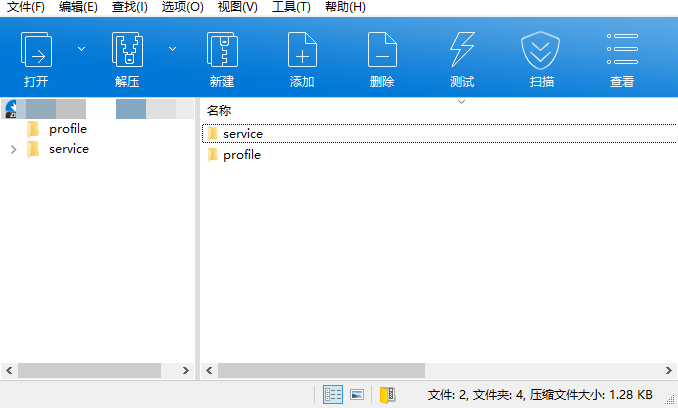
Task: Click the 新建 (New archive) icon
Action: 222,49
